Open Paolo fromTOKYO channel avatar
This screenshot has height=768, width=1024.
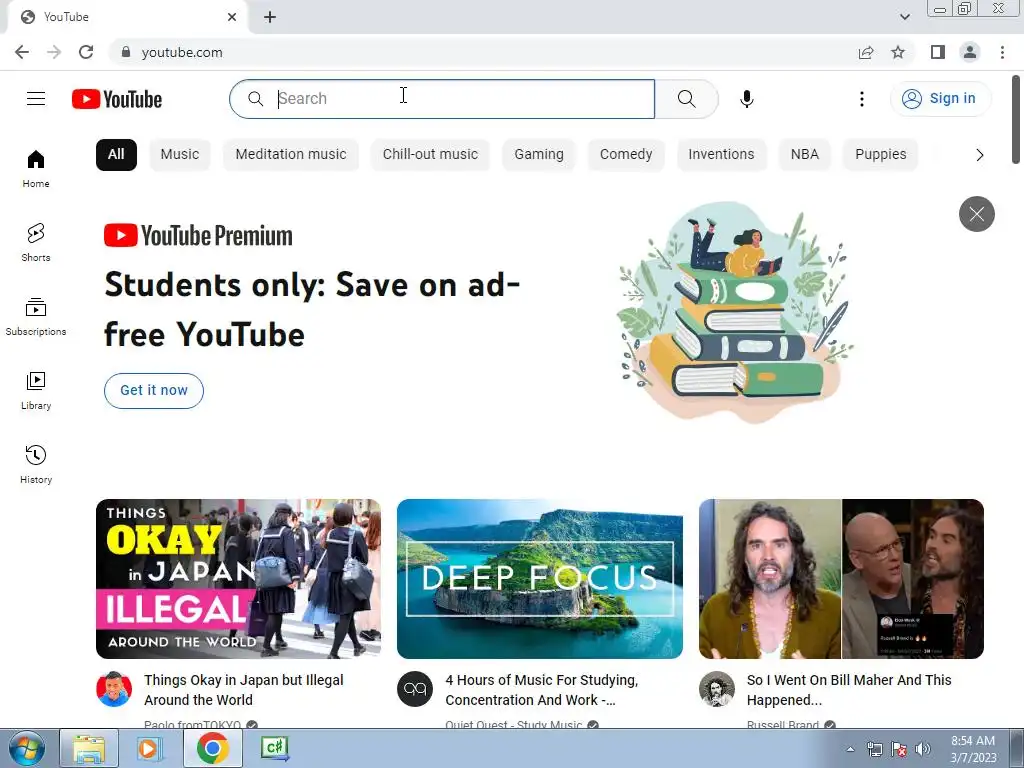tap(114, 688)
